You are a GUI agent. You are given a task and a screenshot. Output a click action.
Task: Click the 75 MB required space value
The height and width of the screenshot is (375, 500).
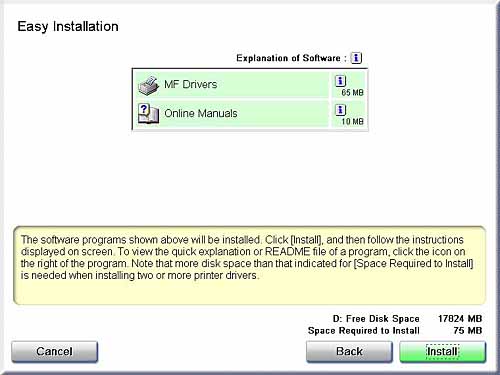click(x=468, y=331)
